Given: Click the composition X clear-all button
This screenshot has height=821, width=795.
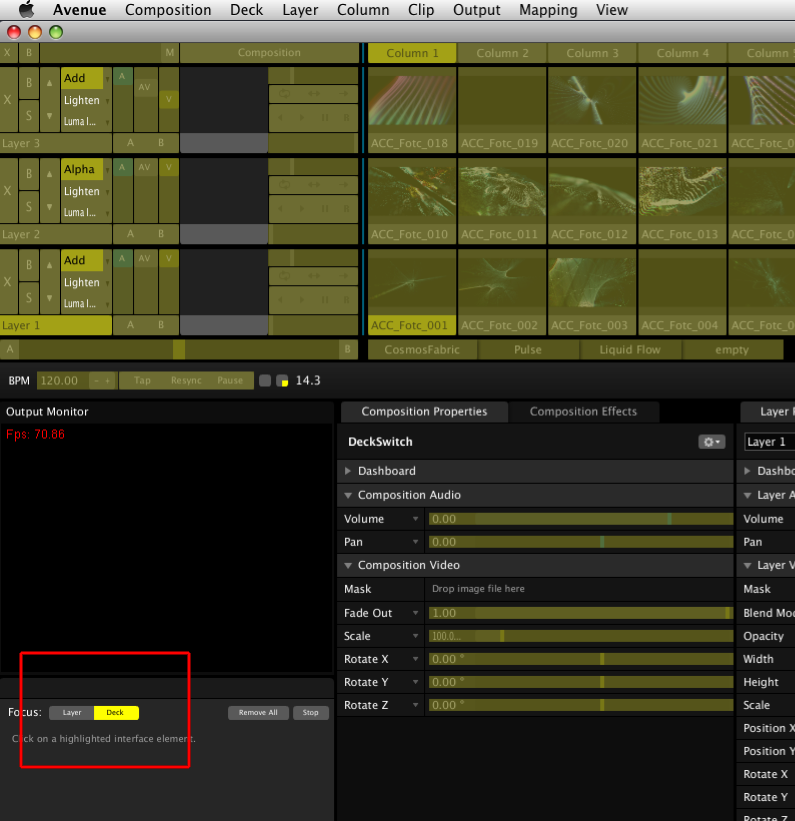Looking at the screenshot, I should pyautogui.click(x=8, y=53).
